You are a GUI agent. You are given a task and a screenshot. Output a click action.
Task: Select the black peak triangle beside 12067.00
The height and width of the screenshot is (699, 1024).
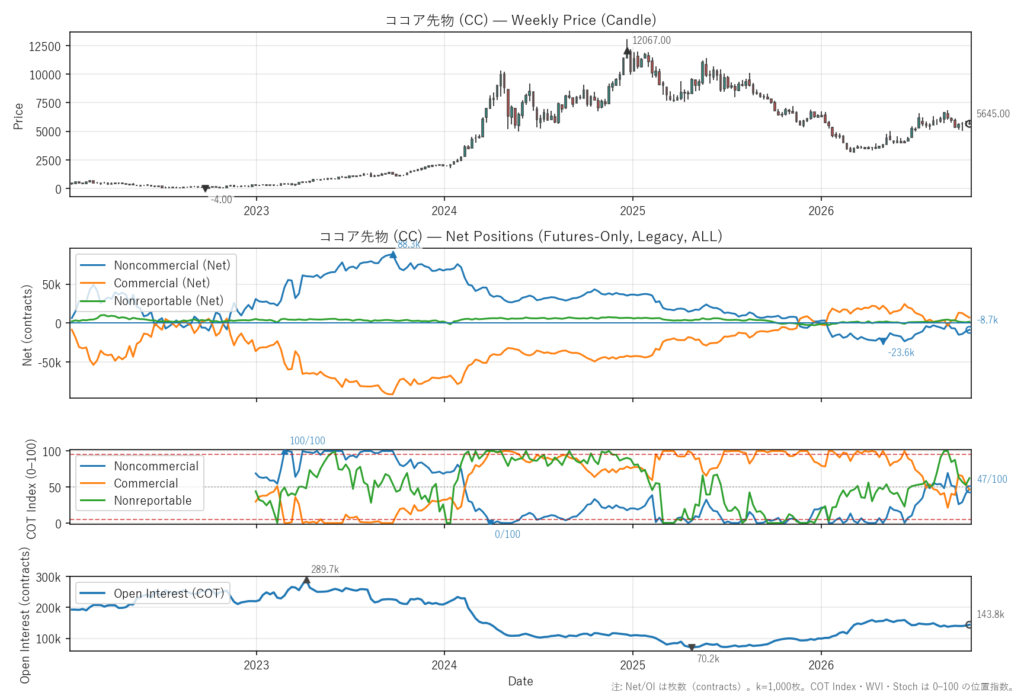pos(628,50)
